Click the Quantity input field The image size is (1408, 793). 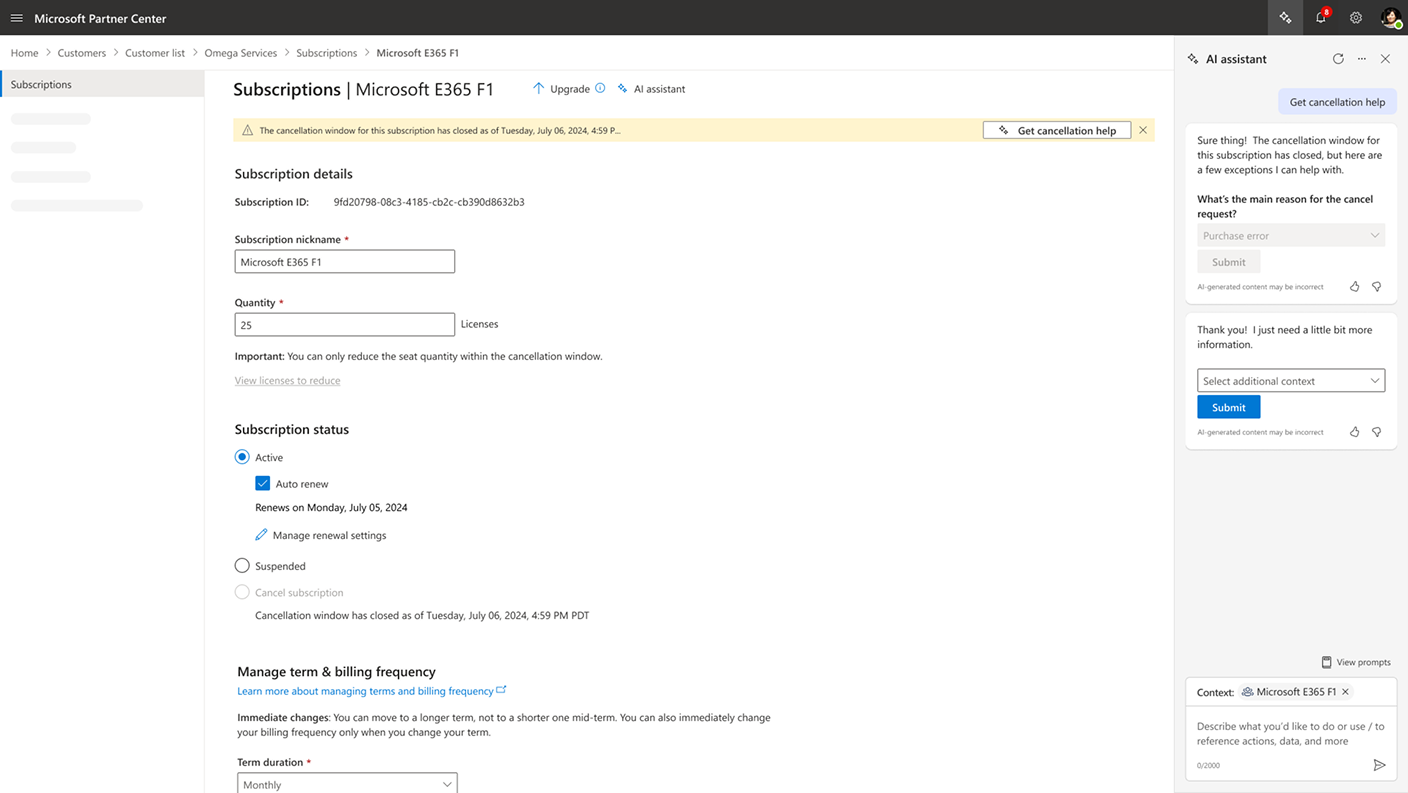(345, 324)
